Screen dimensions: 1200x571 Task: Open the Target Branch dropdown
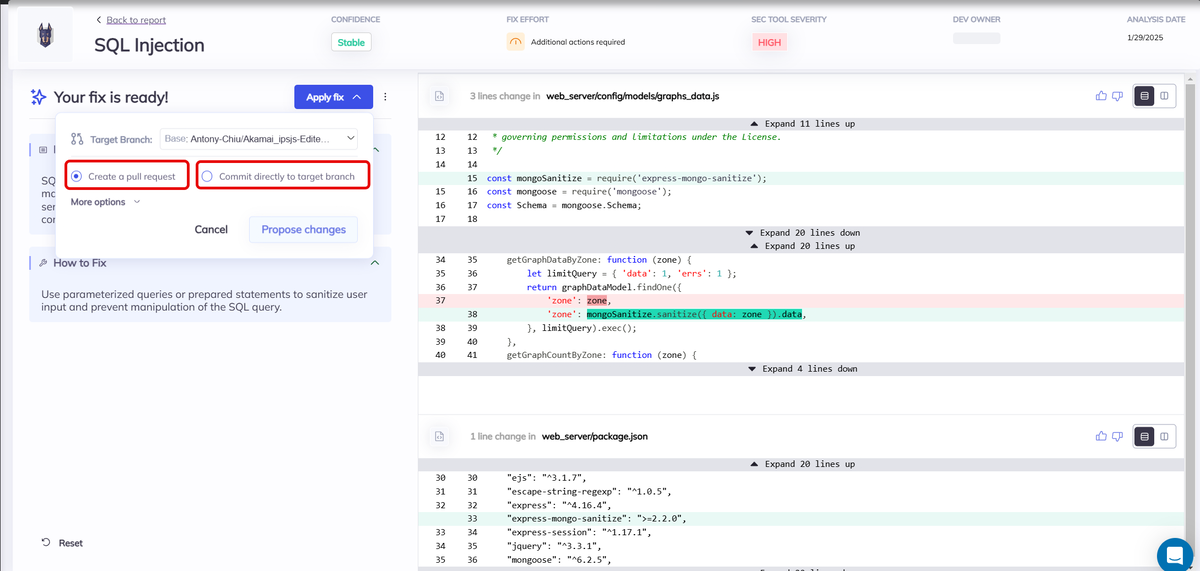pyautogui.click(x=259, y=139)
